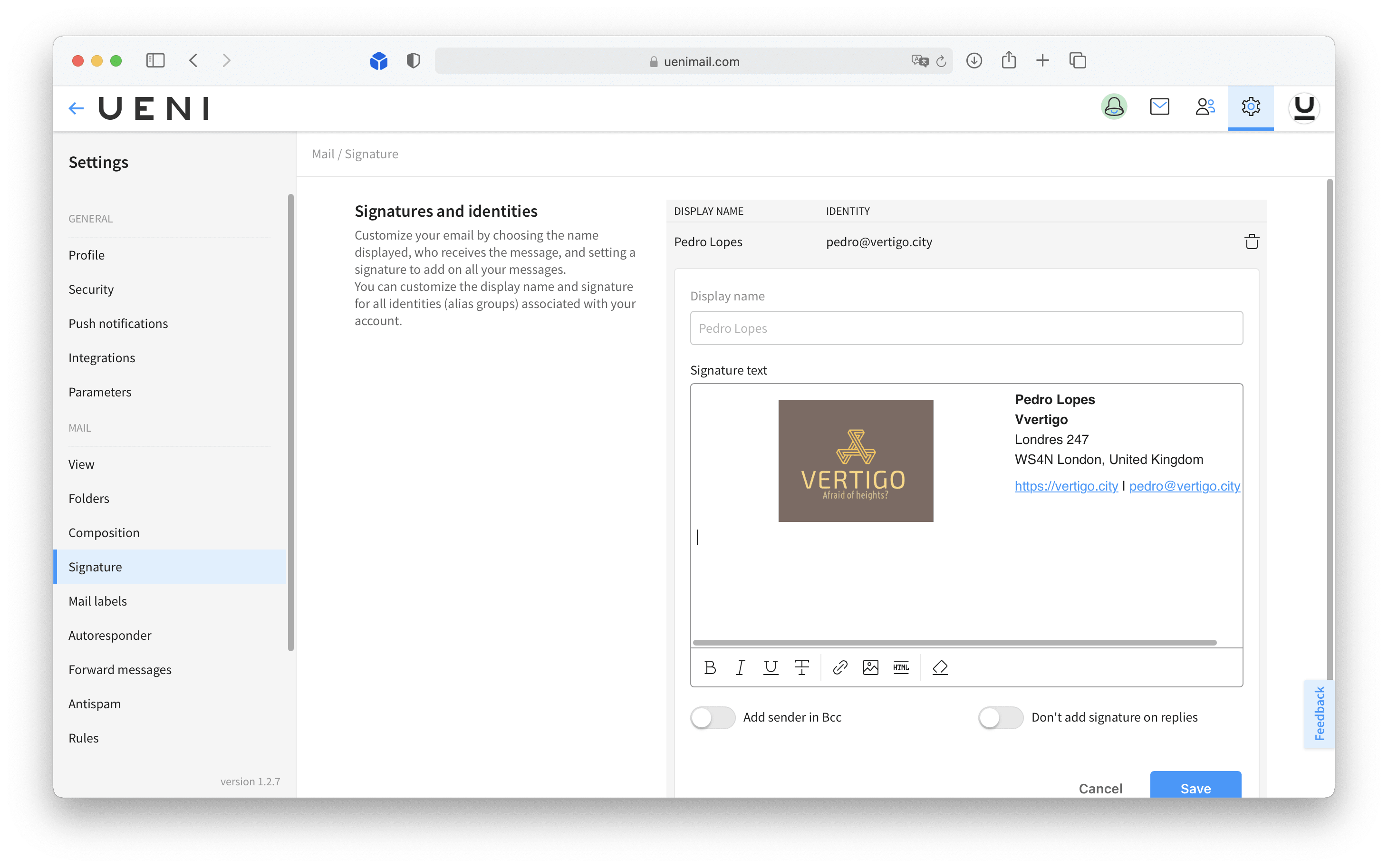Select the pedro@vertigo.city identity row
This screenshot has width=1388, height=868.
(966, 241)
